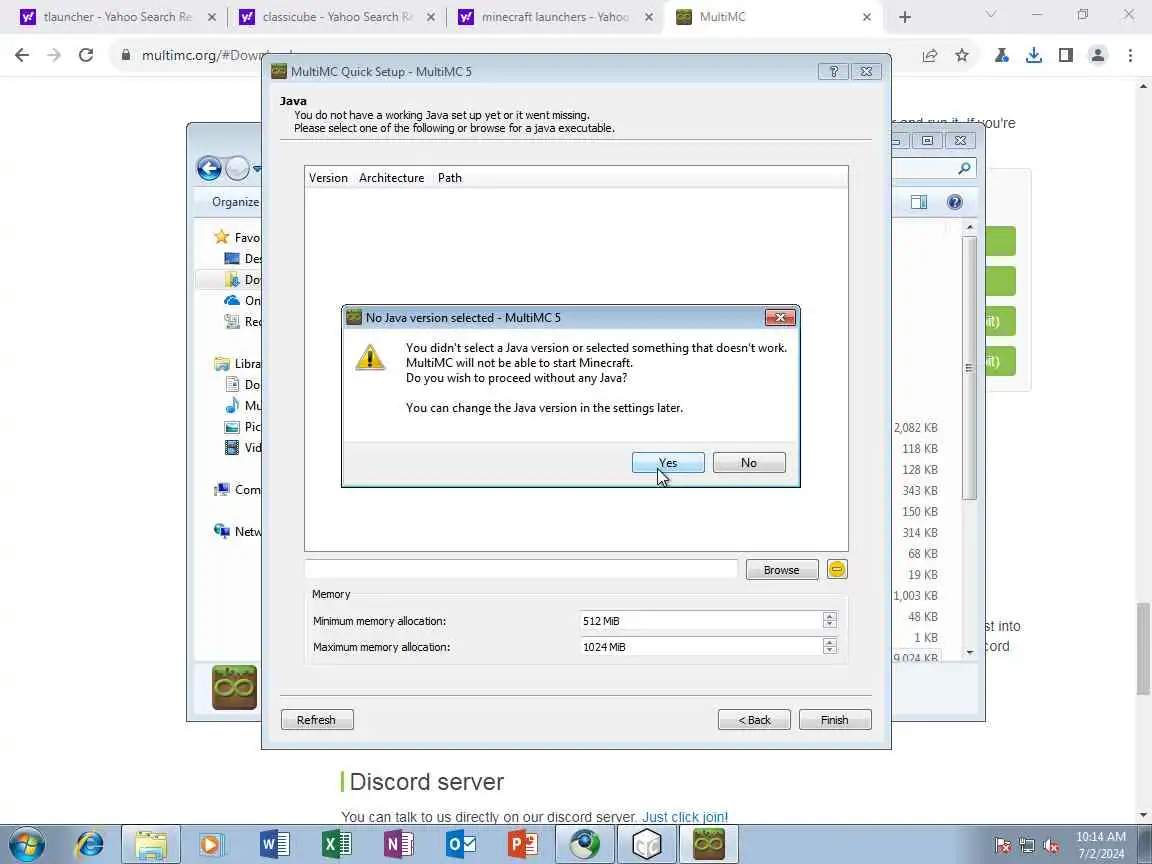Select Libraries in Explorer navigation pane

click(237, 364)
